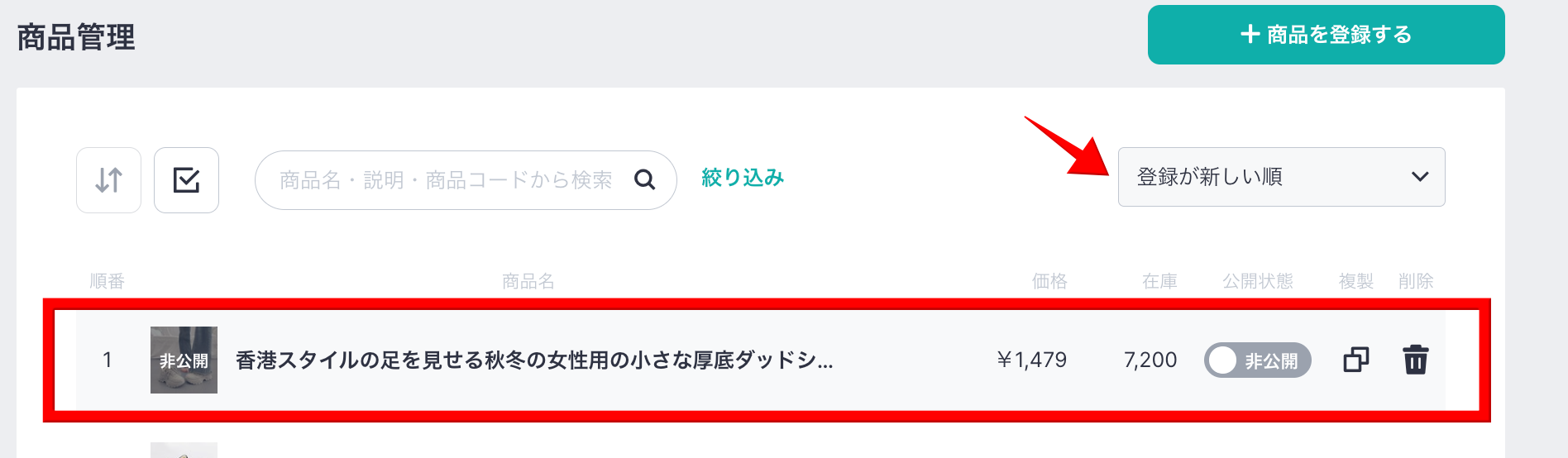Toggle the 非公開 publish switch
1568x458 pixels.
tap(1257, 360)
